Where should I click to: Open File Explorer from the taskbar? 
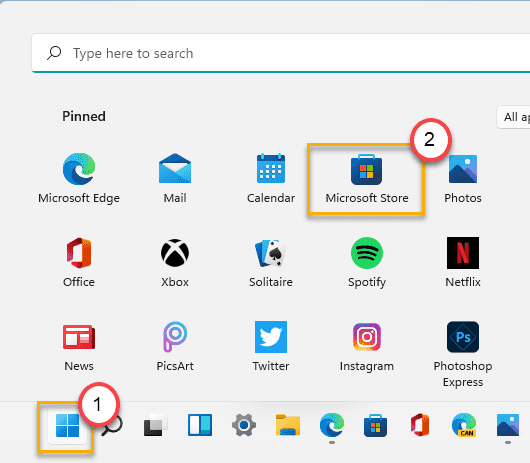coord(288,425)
